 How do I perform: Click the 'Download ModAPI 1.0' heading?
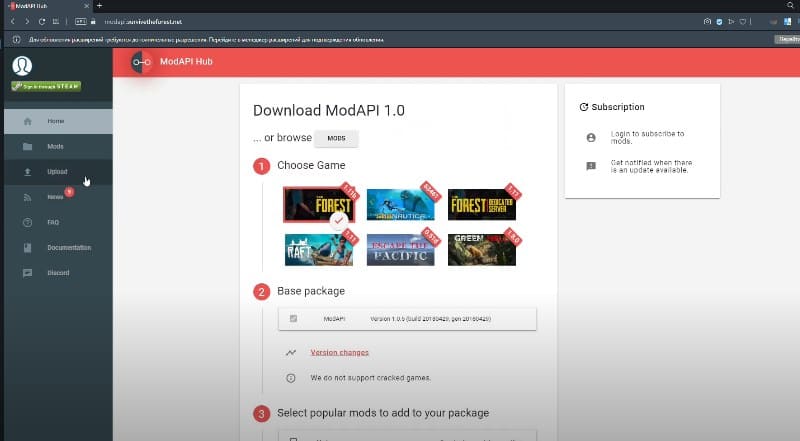coord(329,110)
